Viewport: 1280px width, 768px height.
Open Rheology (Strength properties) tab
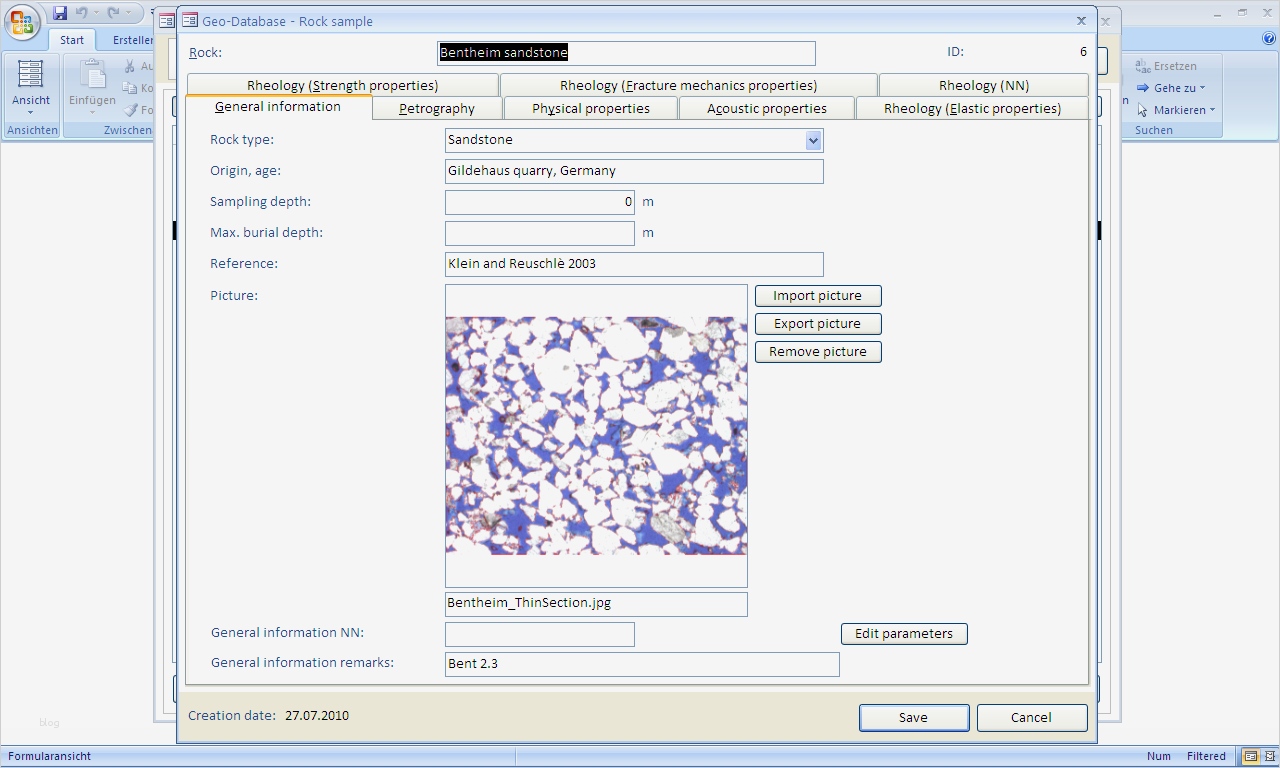343,85
